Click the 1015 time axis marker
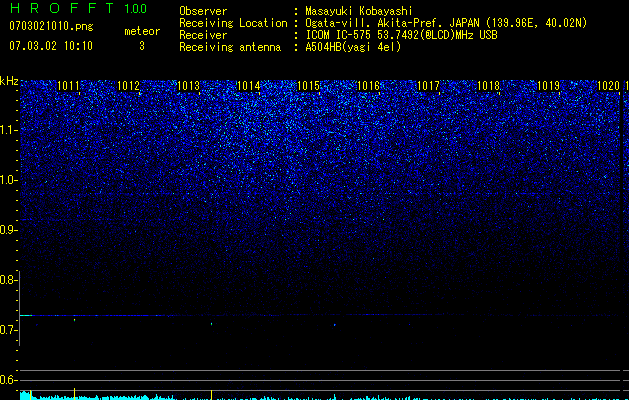This screenshot has width=629, height=400. (x=308, y=86)
